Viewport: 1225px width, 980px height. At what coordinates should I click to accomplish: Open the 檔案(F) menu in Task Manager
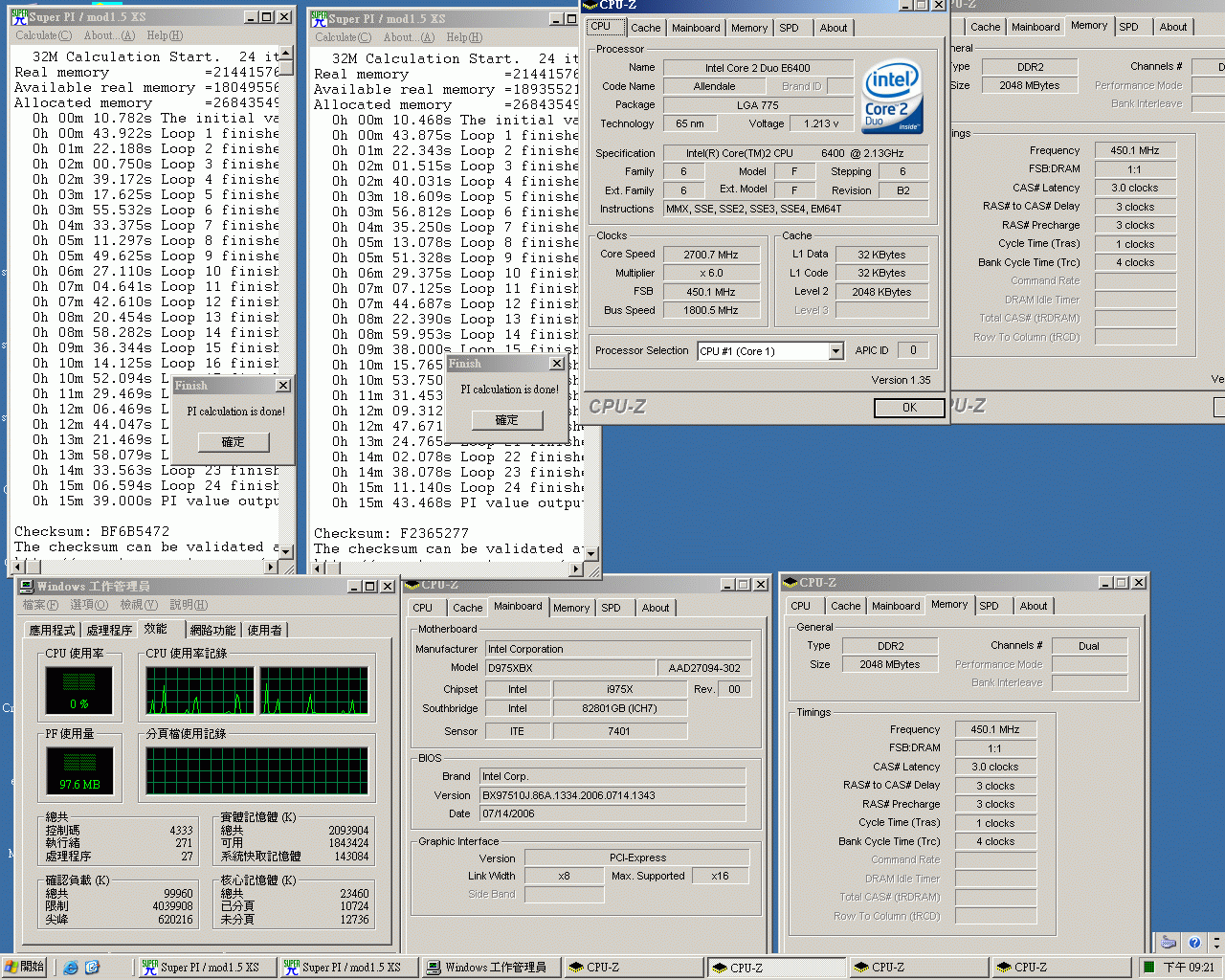[40, 605]
